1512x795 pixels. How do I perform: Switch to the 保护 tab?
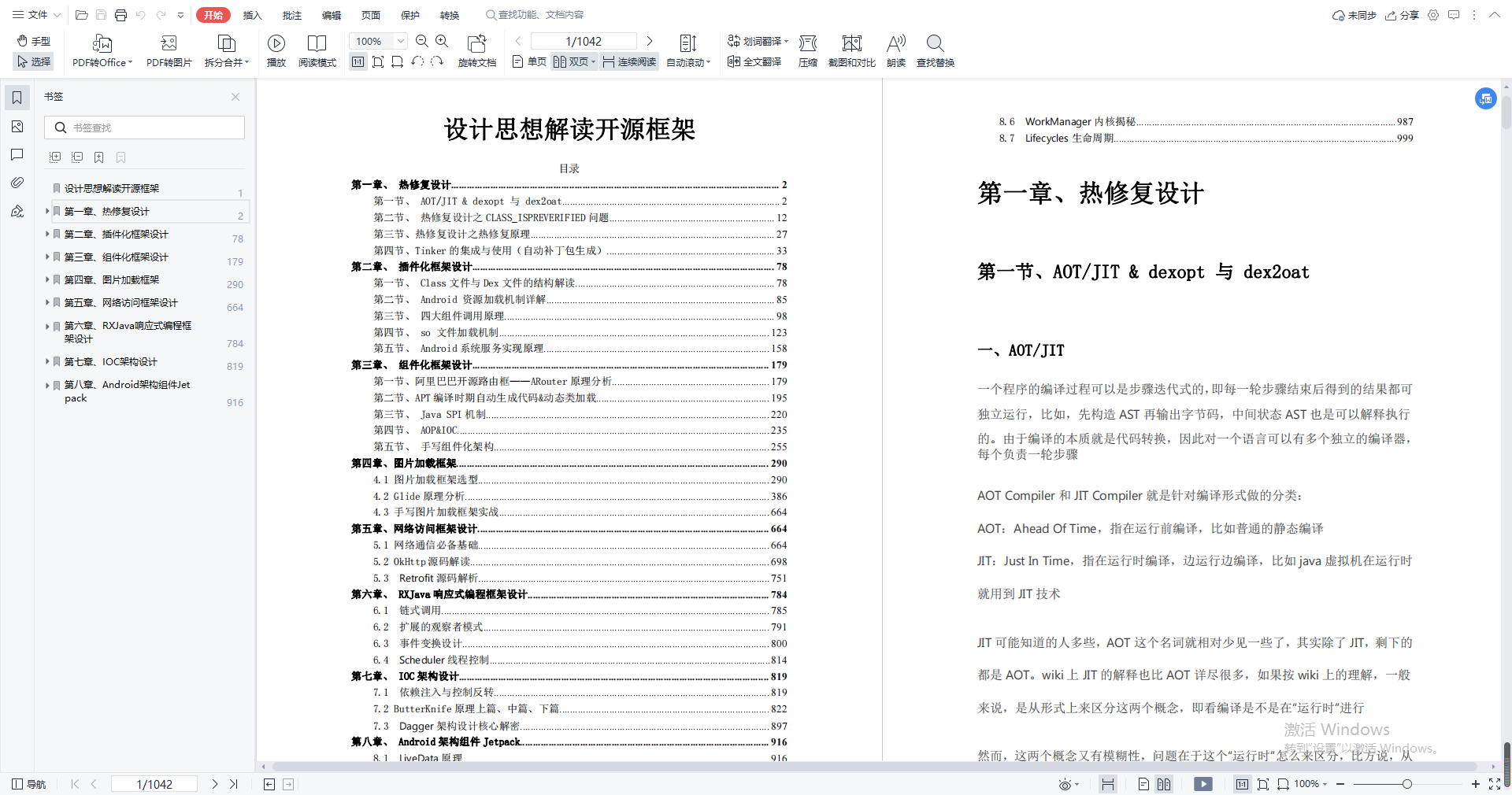(410, 15)
